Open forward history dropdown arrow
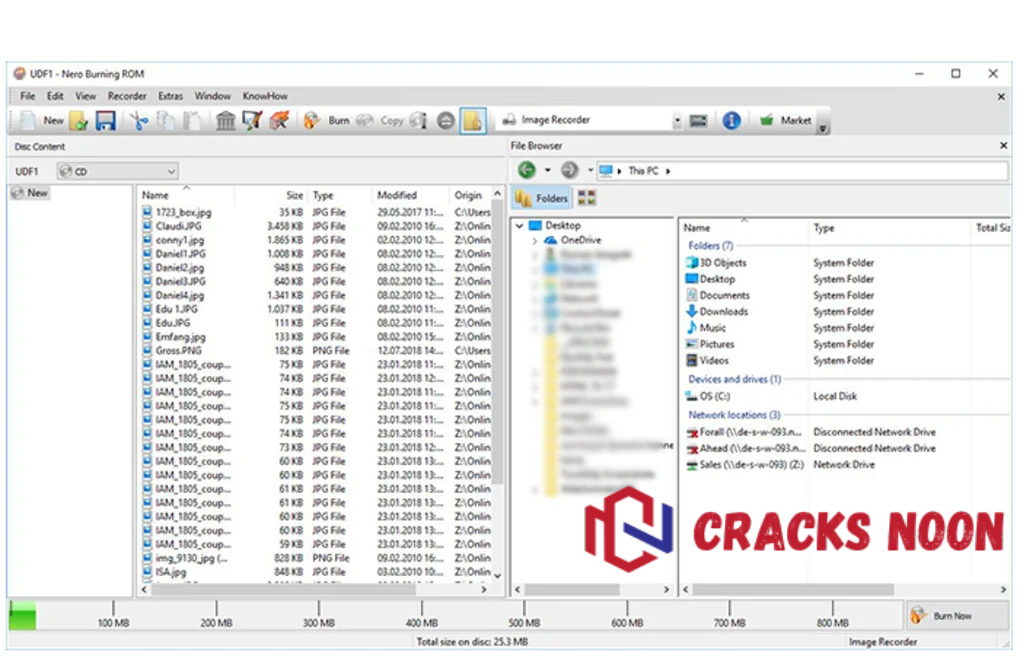The width and height of the screenshot is (1020, 656). pos(590,171)
